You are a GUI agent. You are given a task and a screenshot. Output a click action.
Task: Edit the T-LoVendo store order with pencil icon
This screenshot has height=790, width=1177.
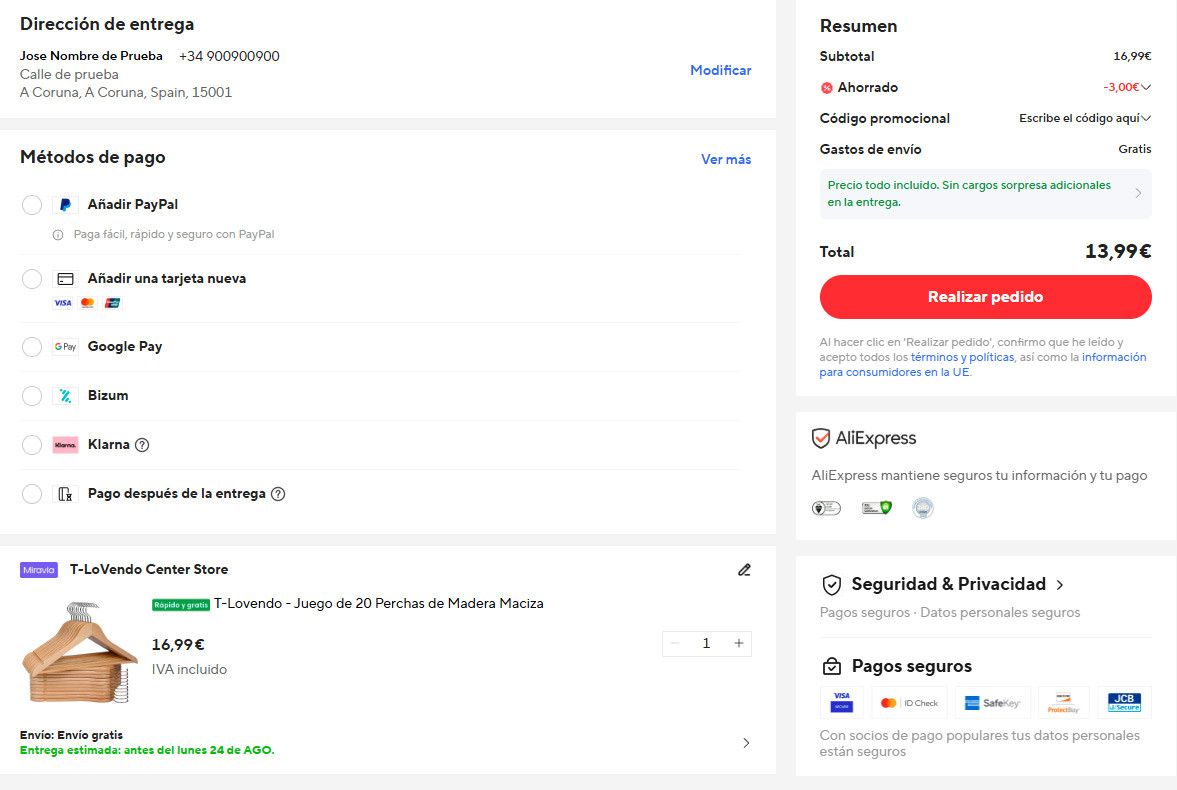744,570
